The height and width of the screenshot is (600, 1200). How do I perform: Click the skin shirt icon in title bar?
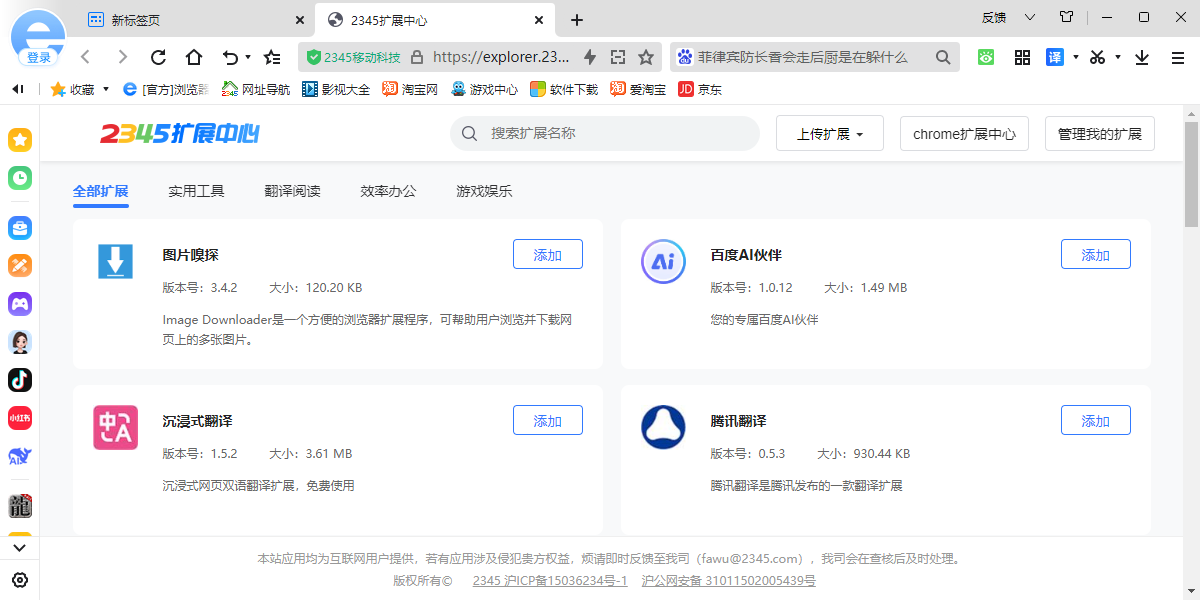[1066, 17]
